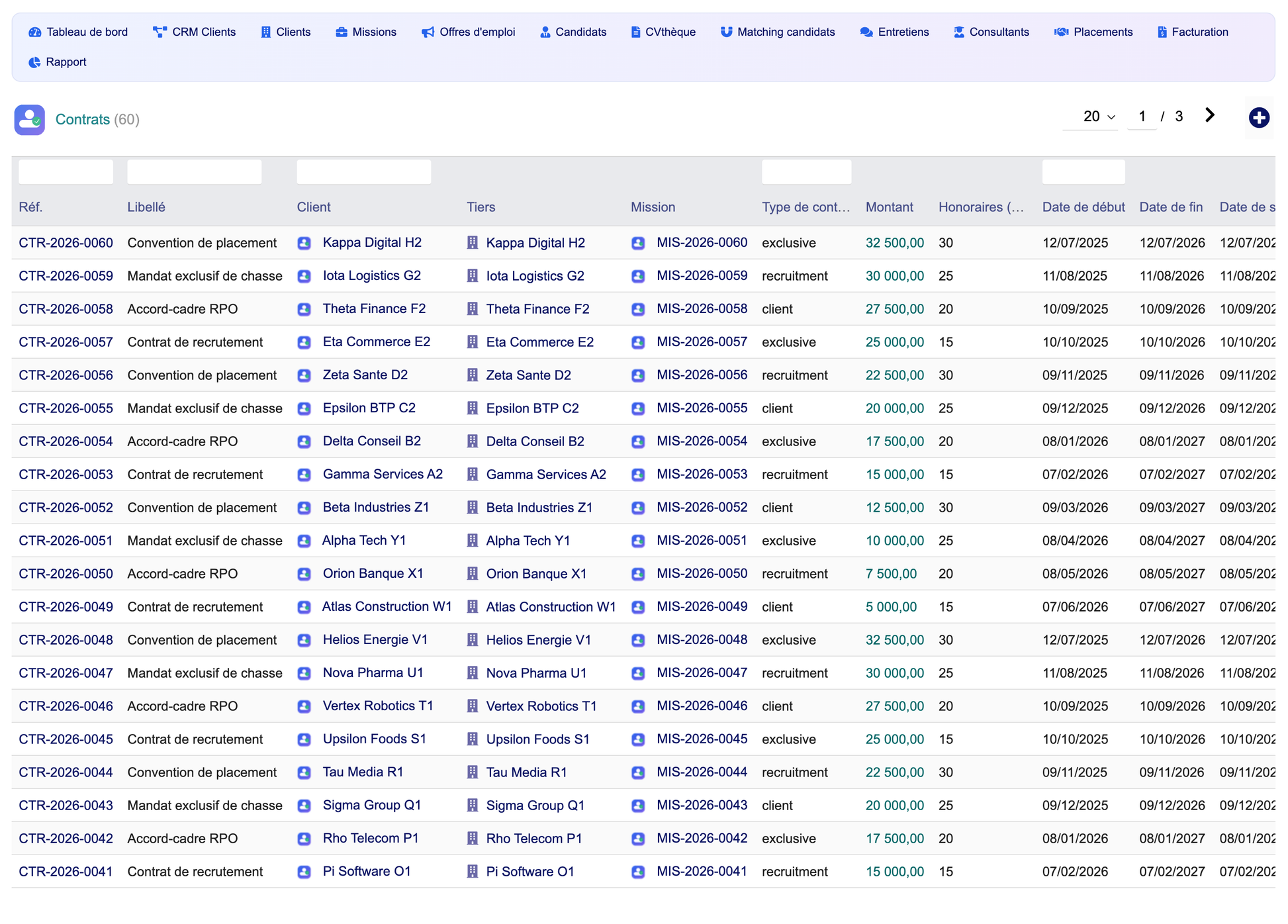Click the Tableau de bord icon
The width and height of the screenshot is (1288, 924).
[x=35, y=32]
